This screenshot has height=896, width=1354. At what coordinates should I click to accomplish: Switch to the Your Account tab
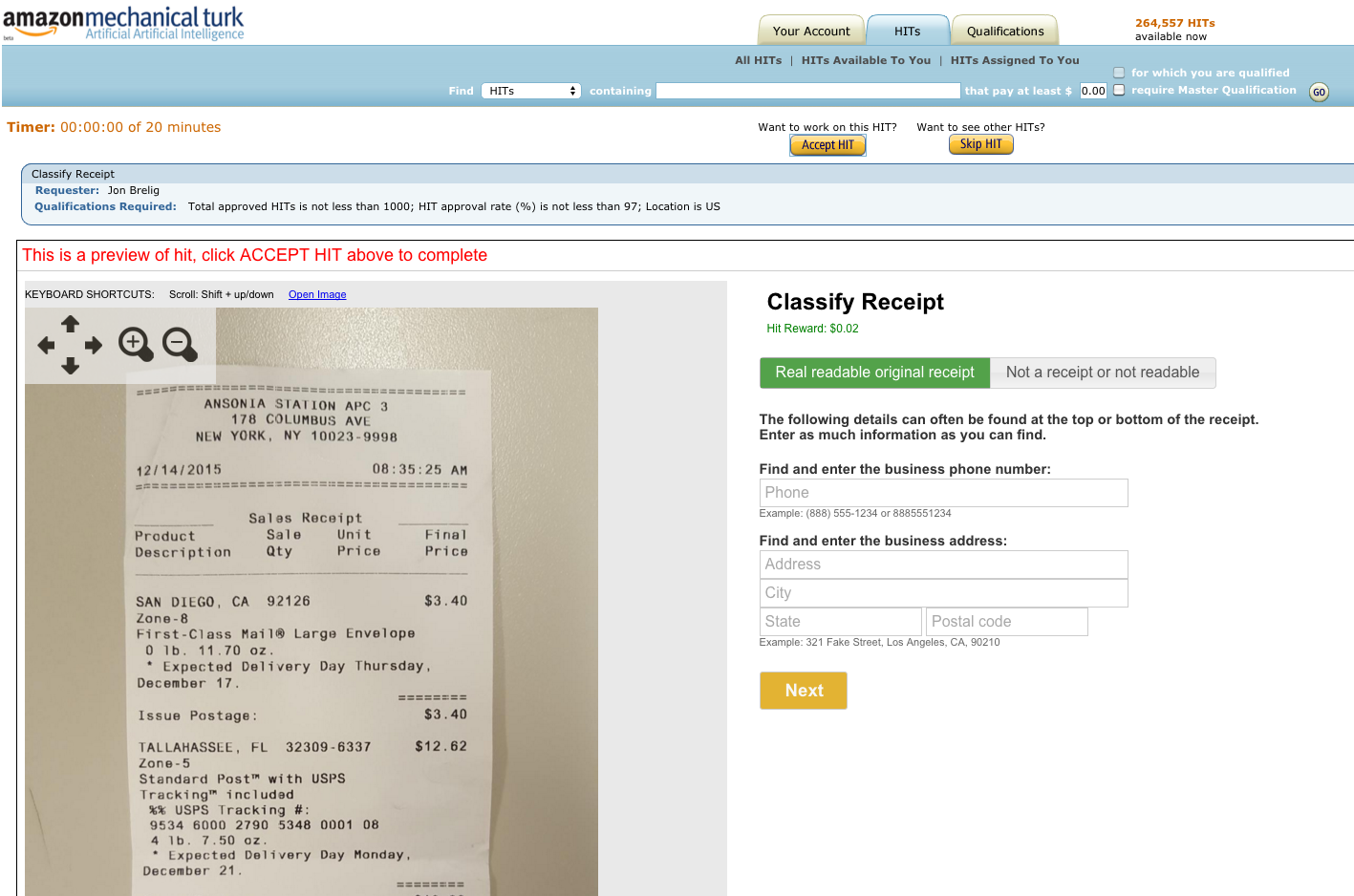(x=810, y=32)
